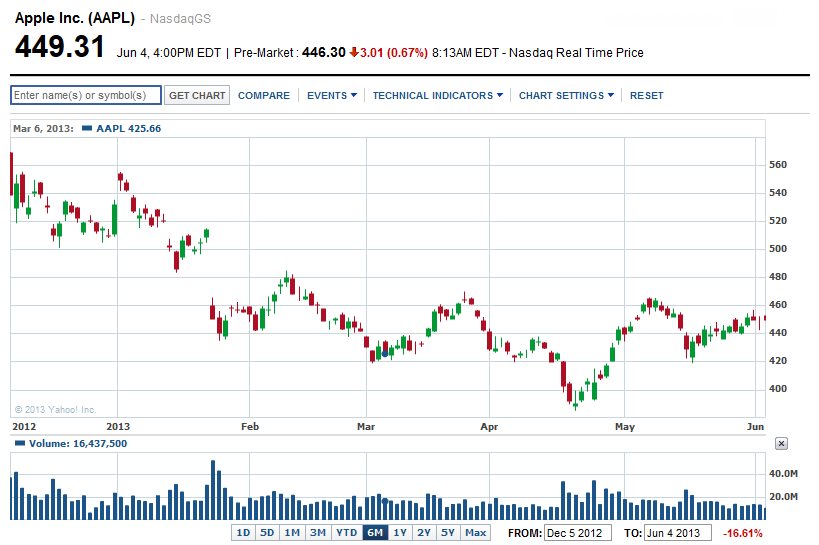The image size is (819, 545).
Task: Click the Mar axis label
Action: click(366, 426)
